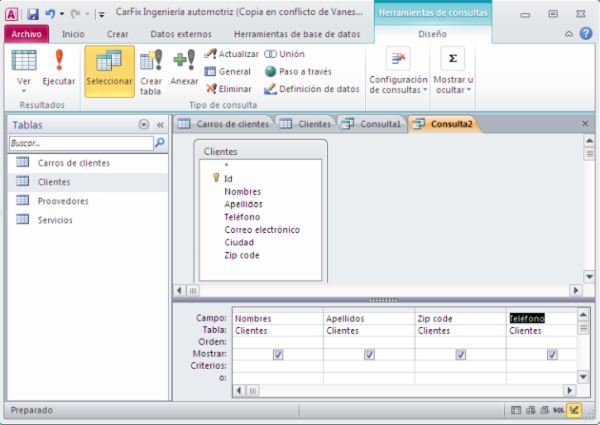Switch to the Consulta1 document tab
The height and width of the screenshot is (425, 600).
[371, 124]
